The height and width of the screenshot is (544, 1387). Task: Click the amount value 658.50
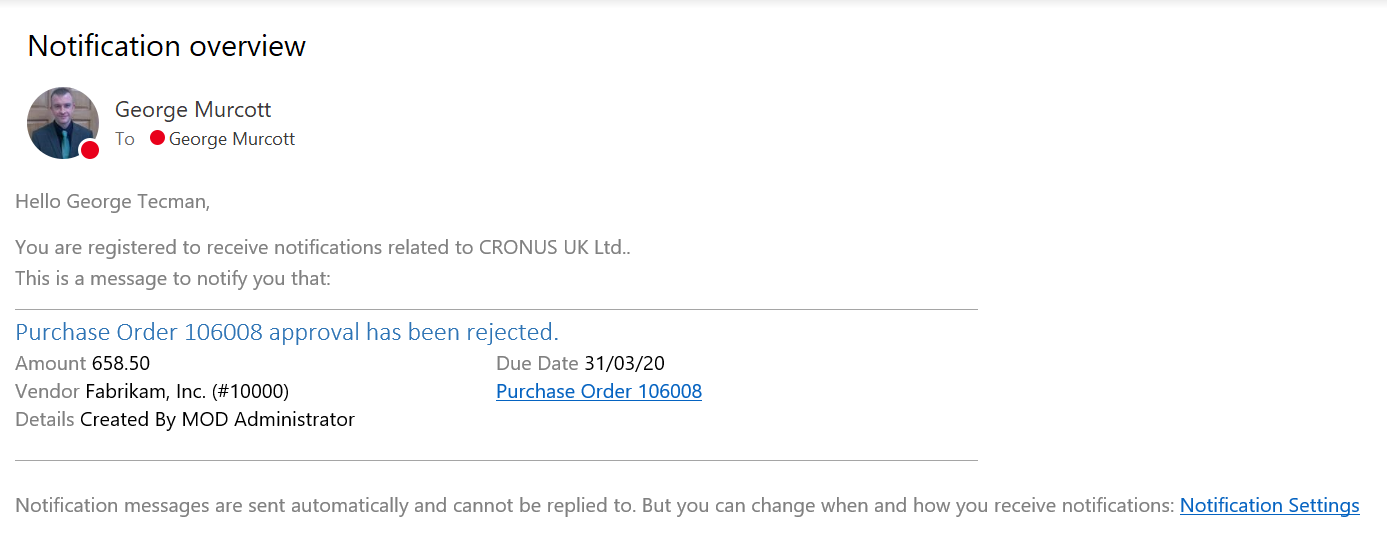click(x=121, y=363)
